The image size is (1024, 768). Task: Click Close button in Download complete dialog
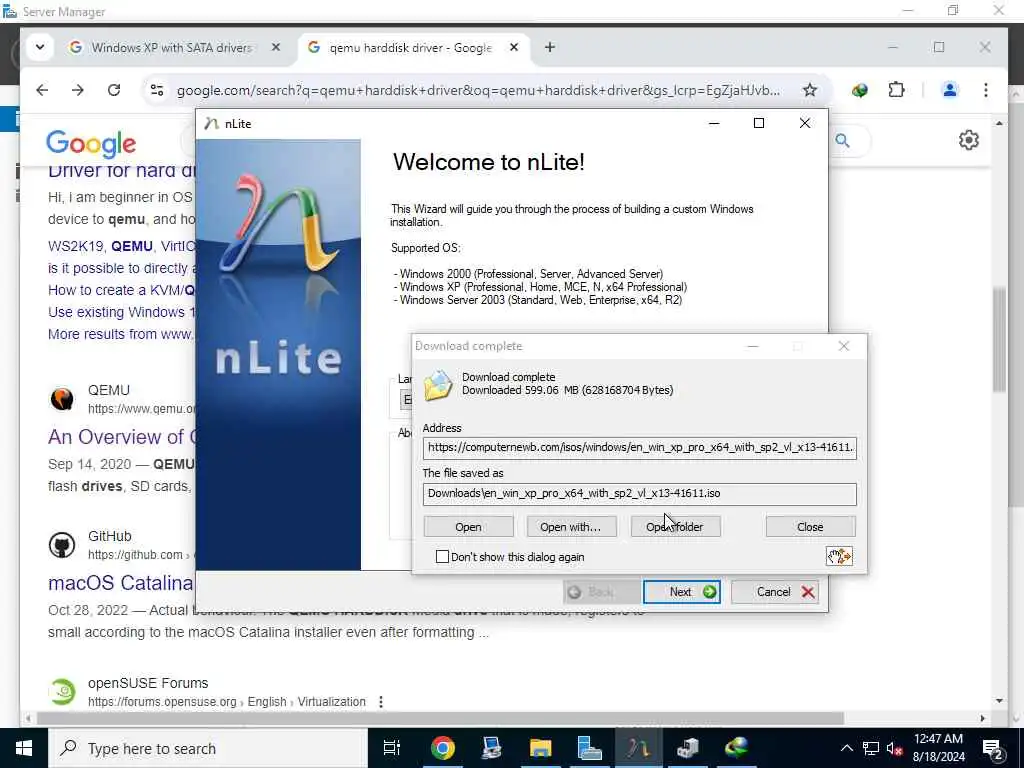coord(810,526)
